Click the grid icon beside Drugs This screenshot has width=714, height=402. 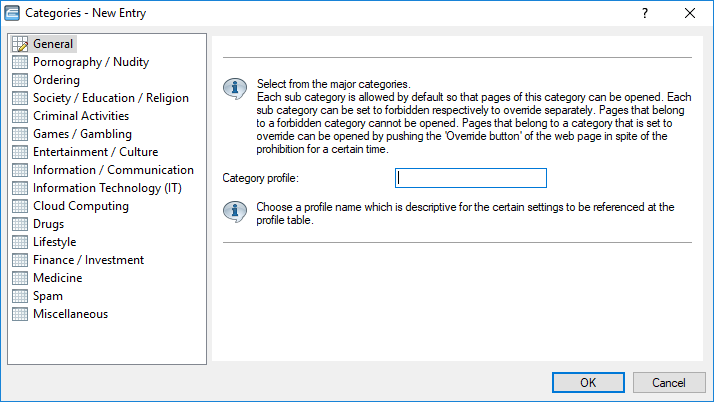point(20,224)
